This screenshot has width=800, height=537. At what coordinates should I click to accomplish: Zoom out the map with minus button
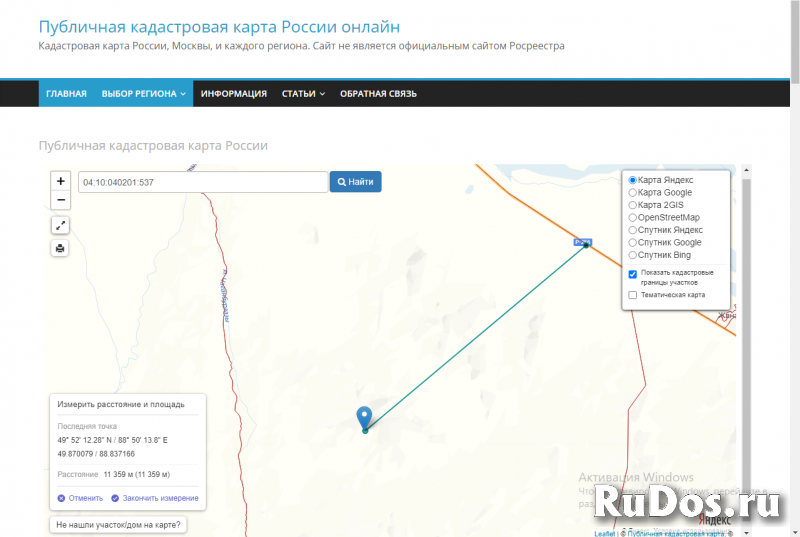point(60,200)
